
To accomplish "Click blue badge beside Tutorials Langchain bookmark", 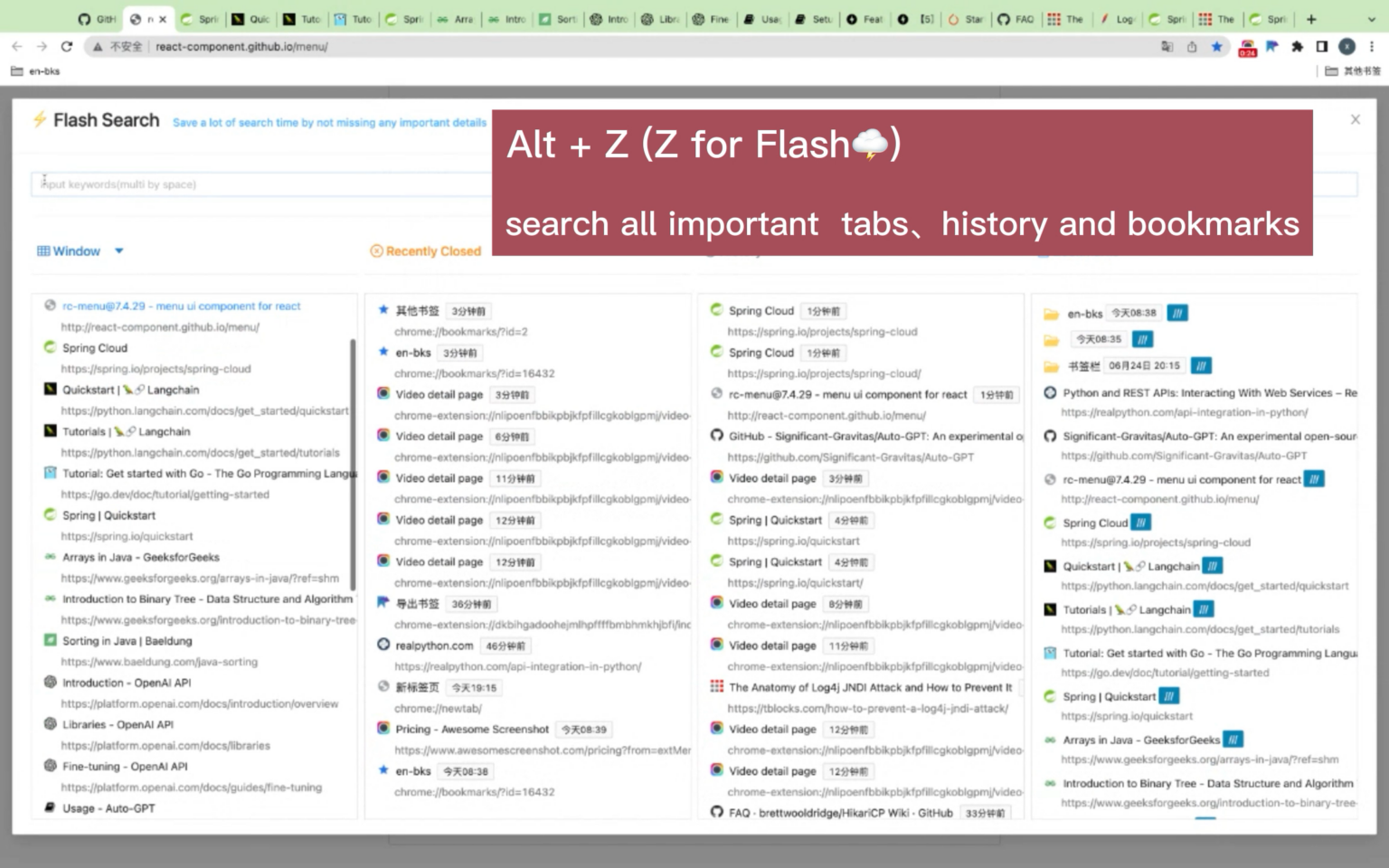I will [x=1204, y=609].
